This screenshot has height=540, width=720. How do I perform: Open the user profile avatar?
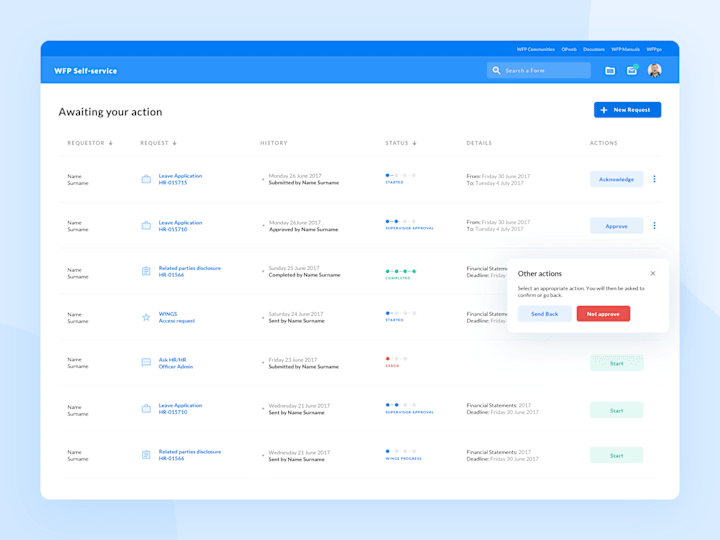(654, 70)
